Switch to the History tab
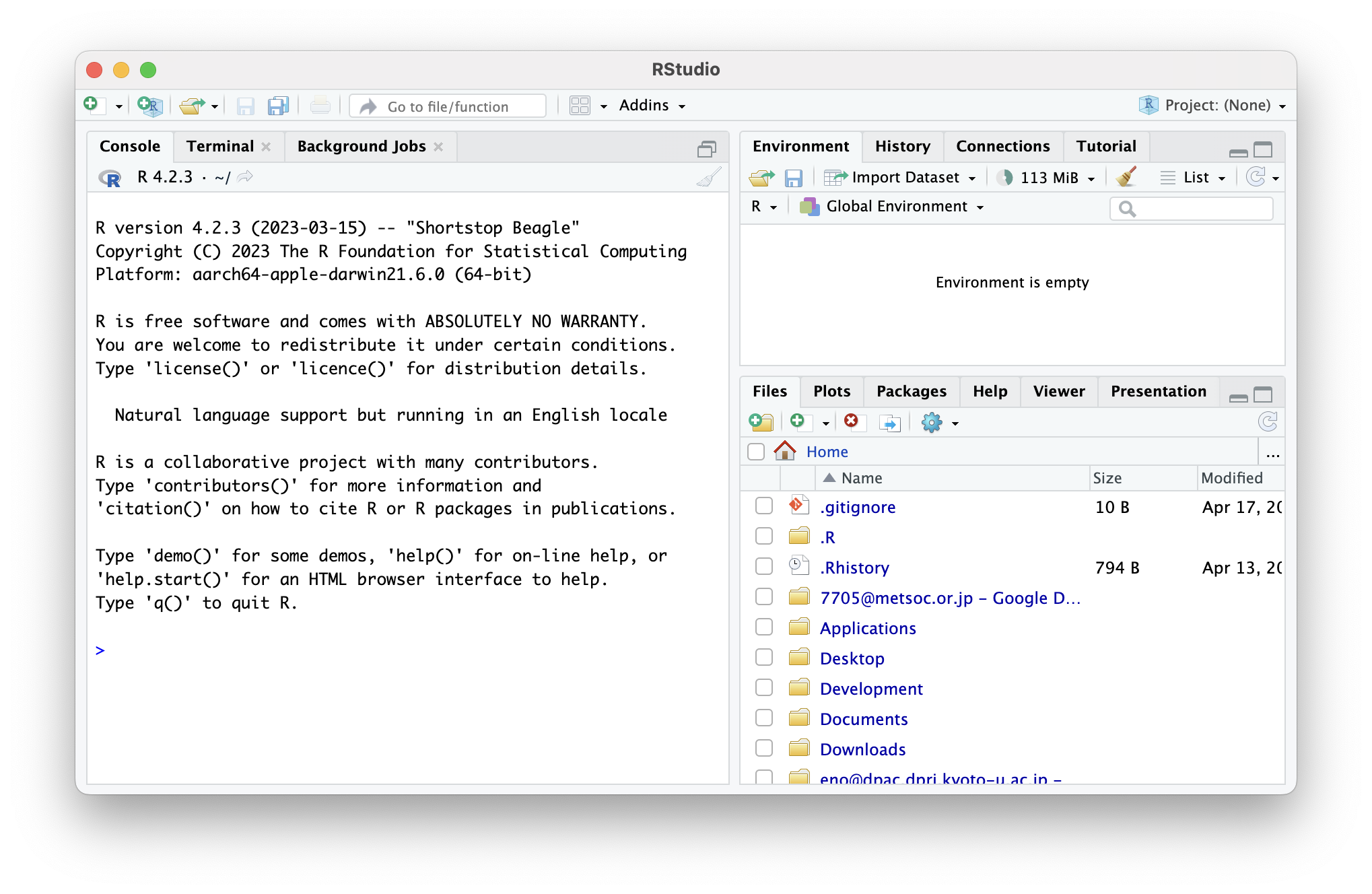This screenshot has width=1372, height=894. [x=903, y=147]
